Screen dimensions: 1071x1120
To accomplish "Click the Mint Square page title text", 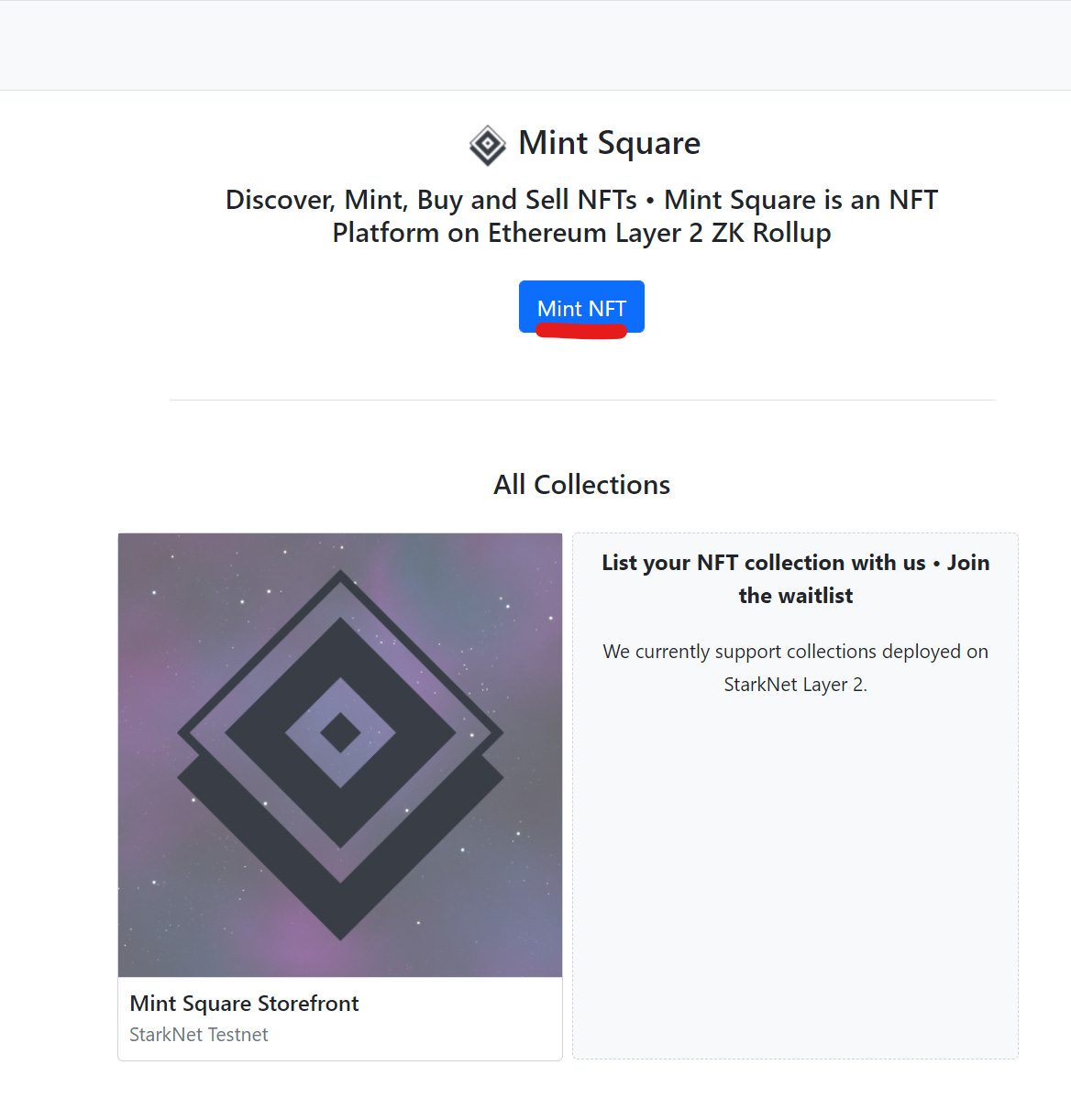I will click(x=609, y=143).
